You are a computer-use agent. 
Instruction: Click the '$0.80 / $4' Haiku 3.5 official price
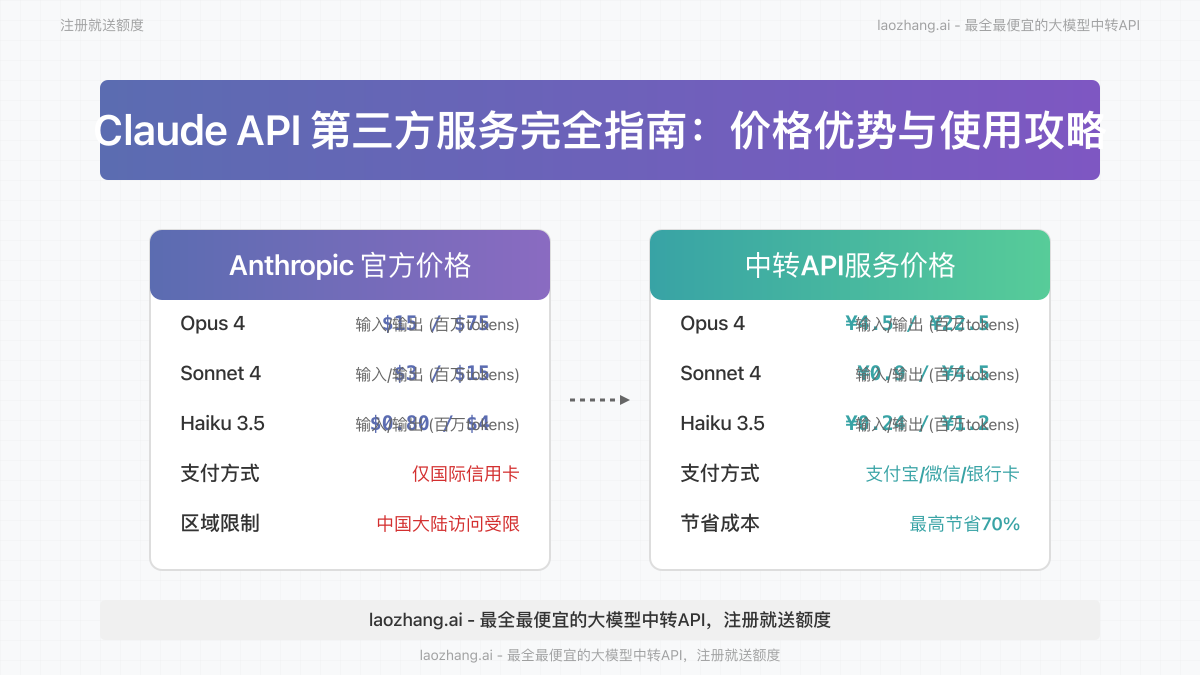(x=430, y=423)
